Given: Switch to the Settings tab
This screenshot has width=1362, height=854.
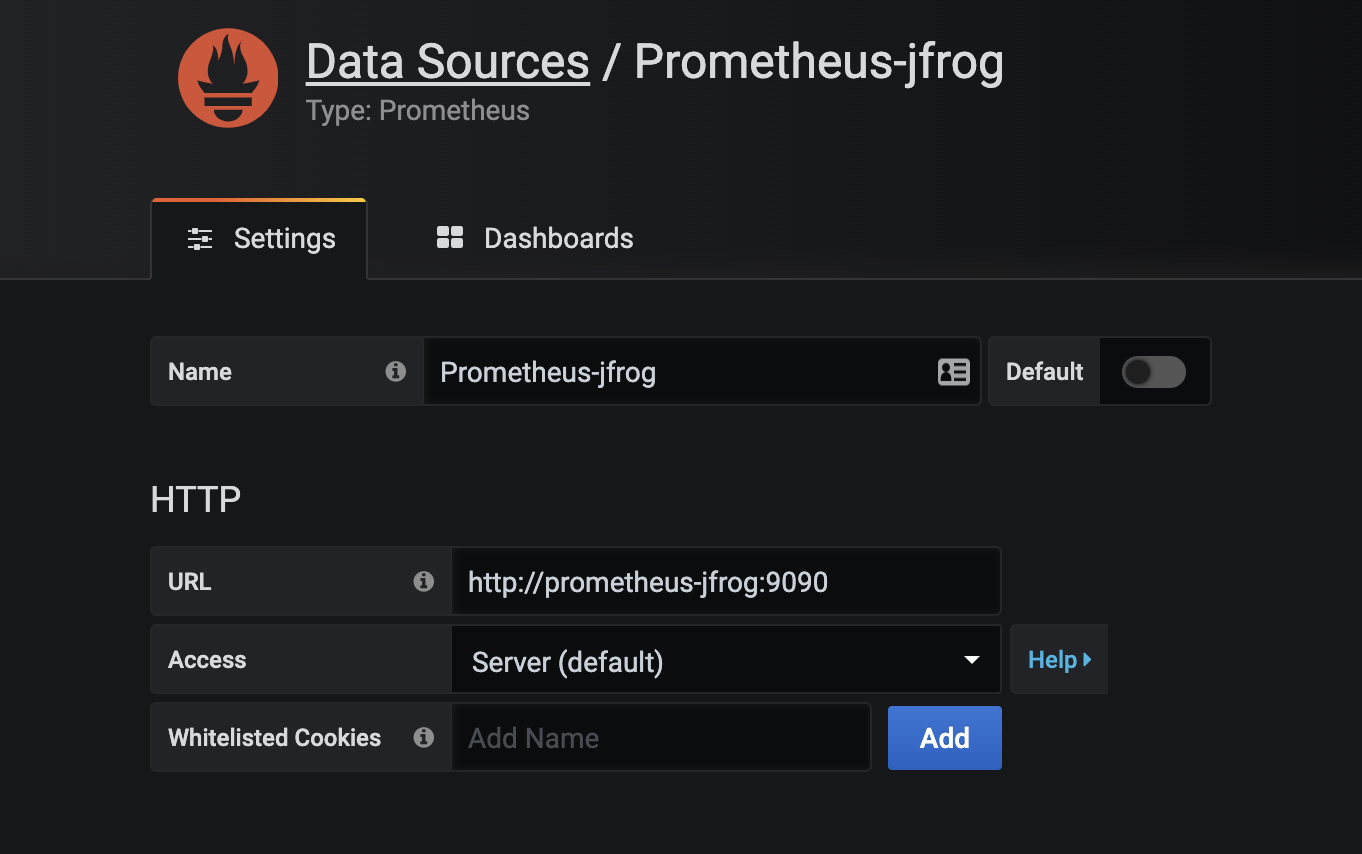Looking at the screenshot, I should pos(259,239).
